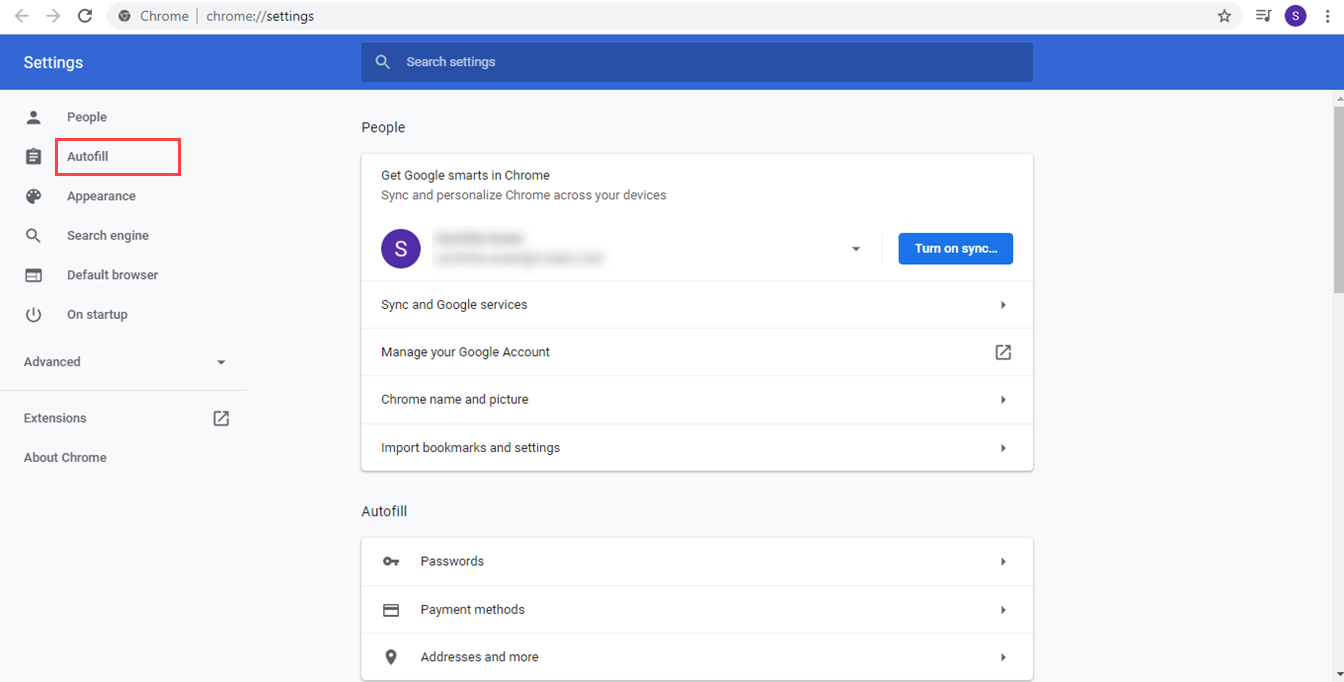
Task: Bookmark this page with the star icon
Action: 1224,16
